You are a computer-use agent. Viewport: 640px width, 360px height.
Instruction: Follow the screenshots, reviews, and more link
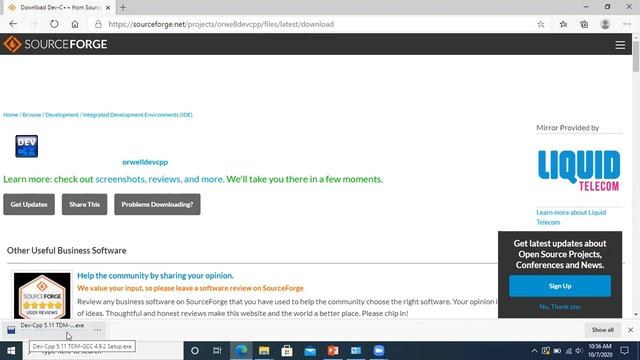coord(159,179)
